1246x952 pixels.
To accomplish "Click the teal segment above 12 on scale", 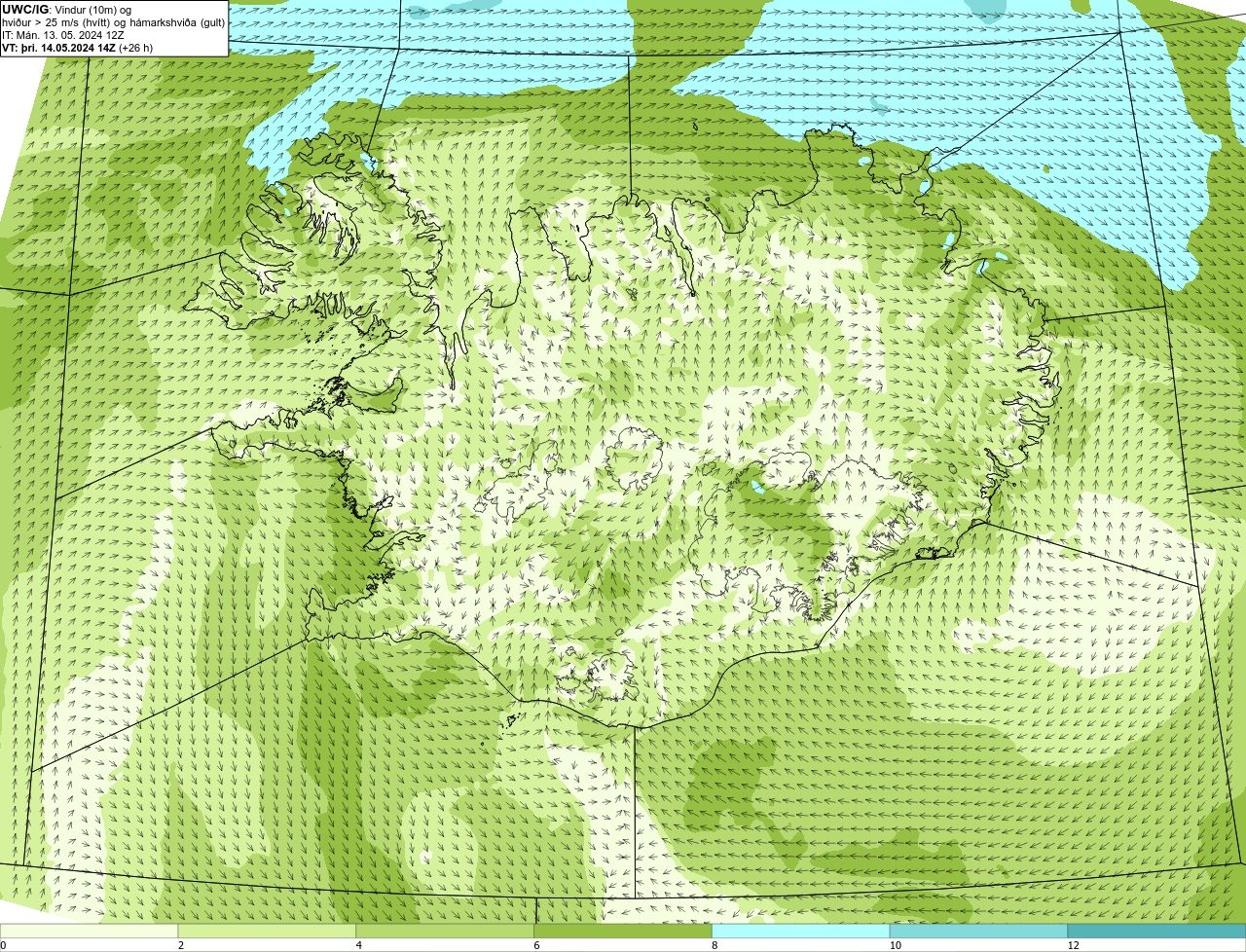I will 1157,931.
